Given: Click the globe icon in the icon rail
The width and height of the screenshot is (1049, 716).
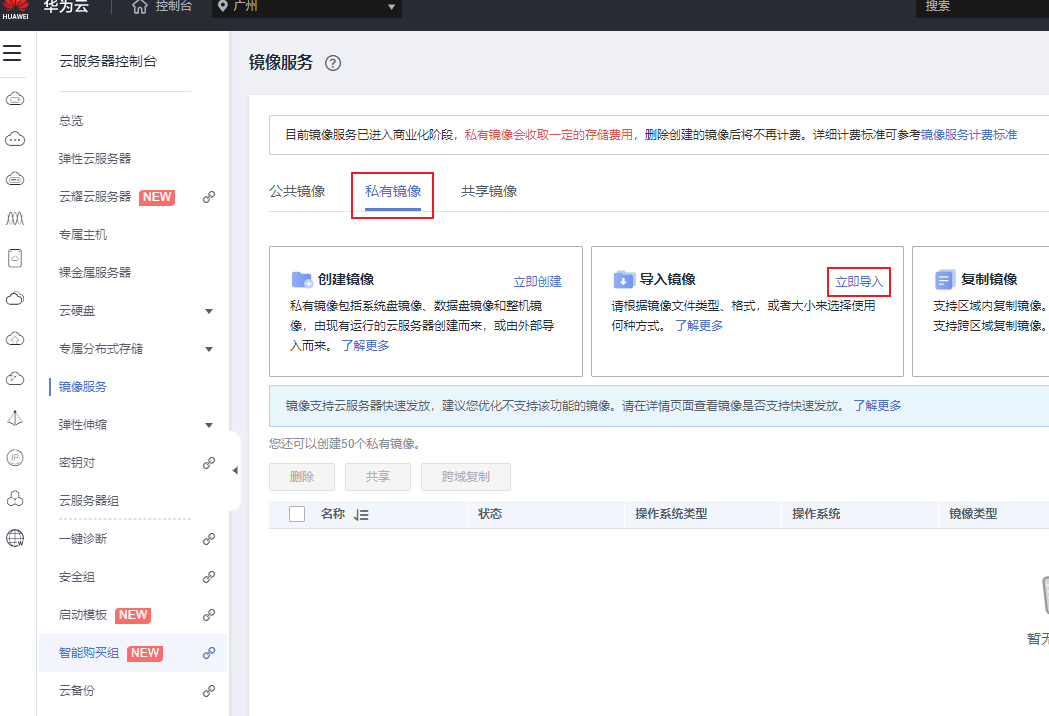Looking at the screenshot, I should (14, 538).
